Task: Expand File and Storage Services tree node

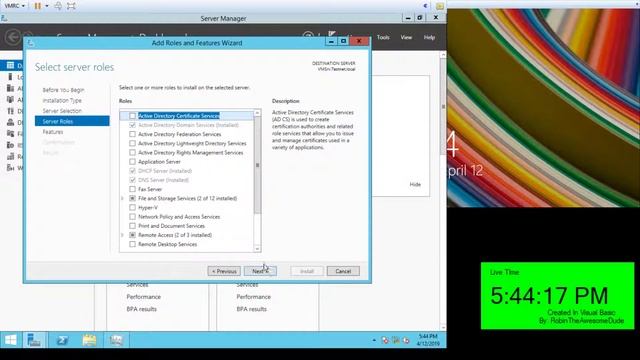Action: click(122, 198)
